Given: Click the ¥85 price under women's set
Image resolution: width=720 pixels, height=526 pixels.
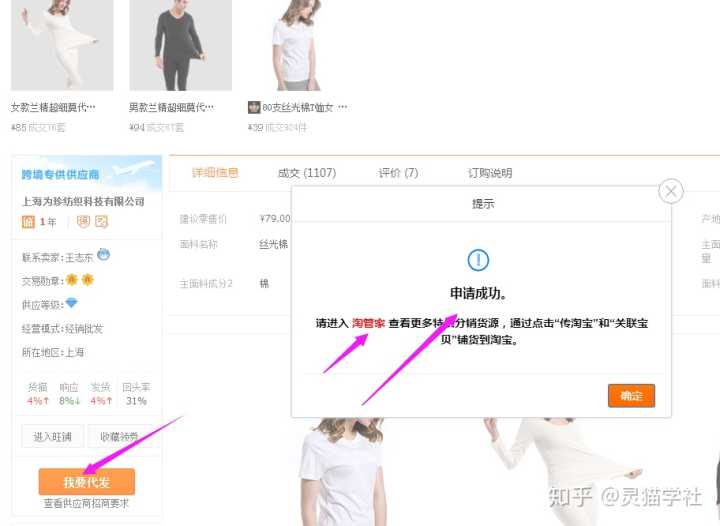Looking at the screenshot, I should 19,128.
